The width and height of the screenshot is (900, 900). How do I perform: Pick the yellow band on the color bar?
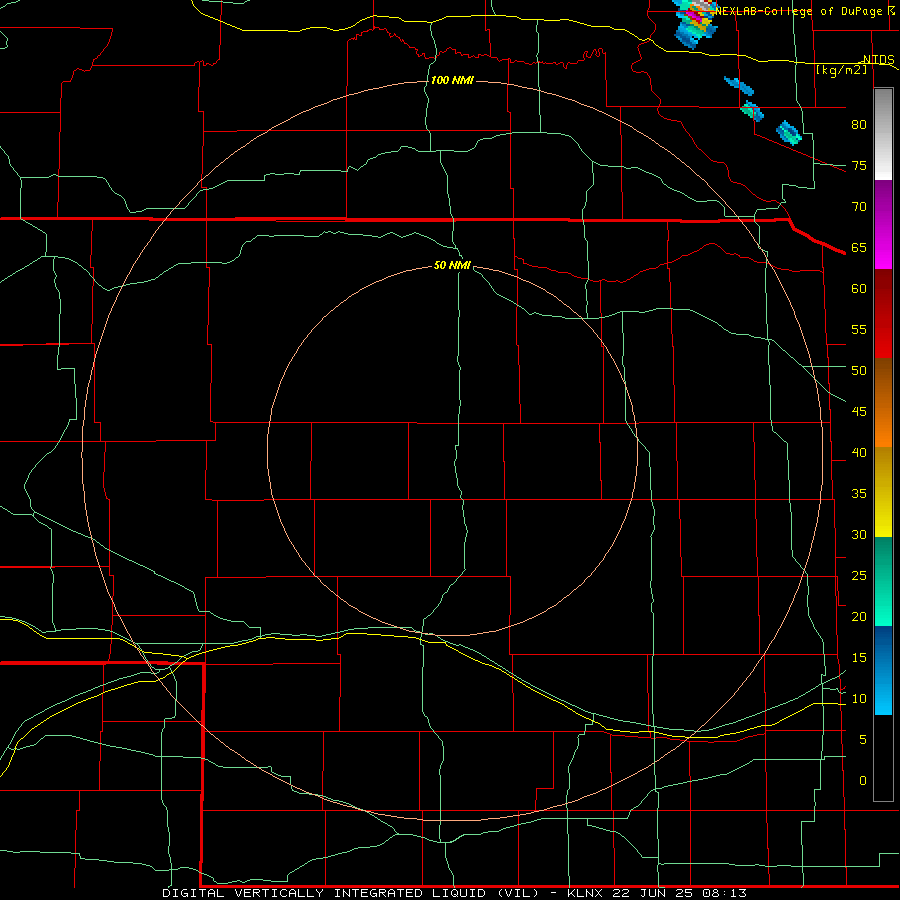[x=883, y=492]
